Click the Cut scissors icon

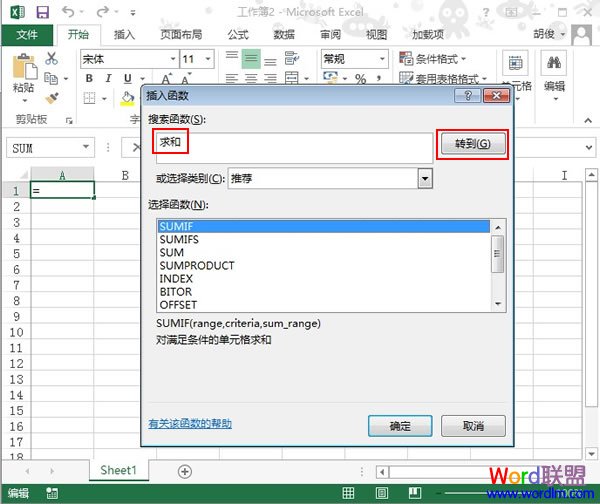(x=51, y=59)
